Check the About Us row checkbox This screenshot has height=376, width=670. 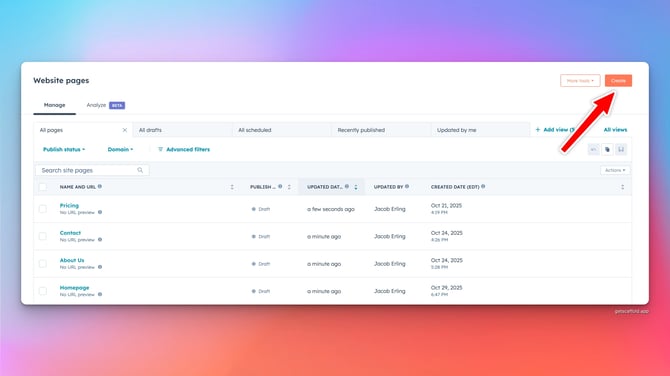pos(43,264)
